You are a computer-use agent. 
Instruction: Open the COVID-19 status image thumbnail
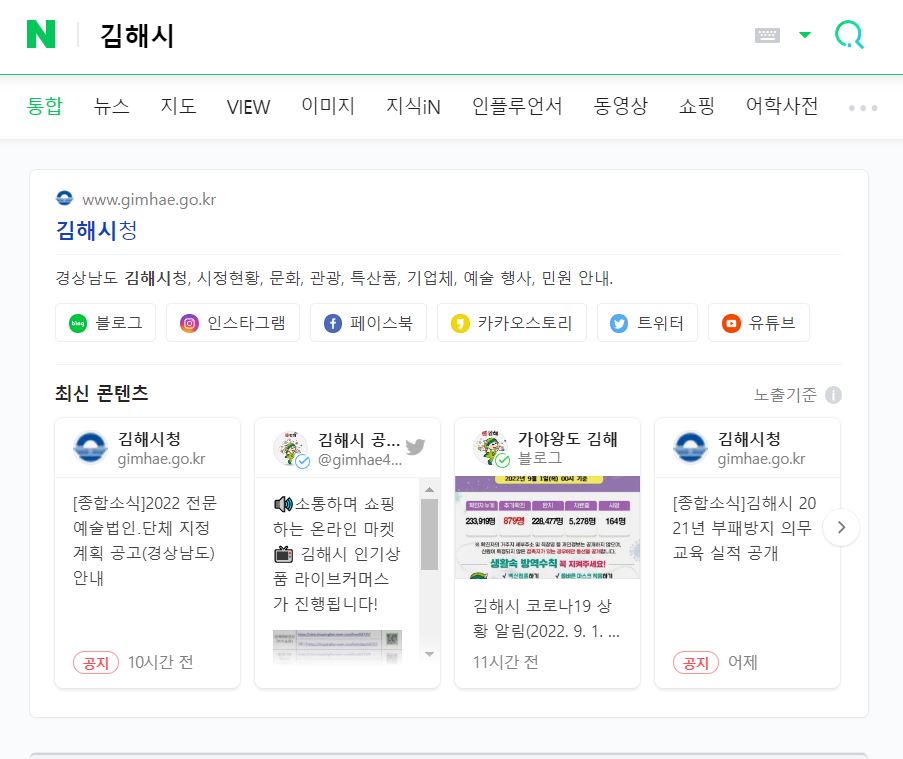point(547,527)
